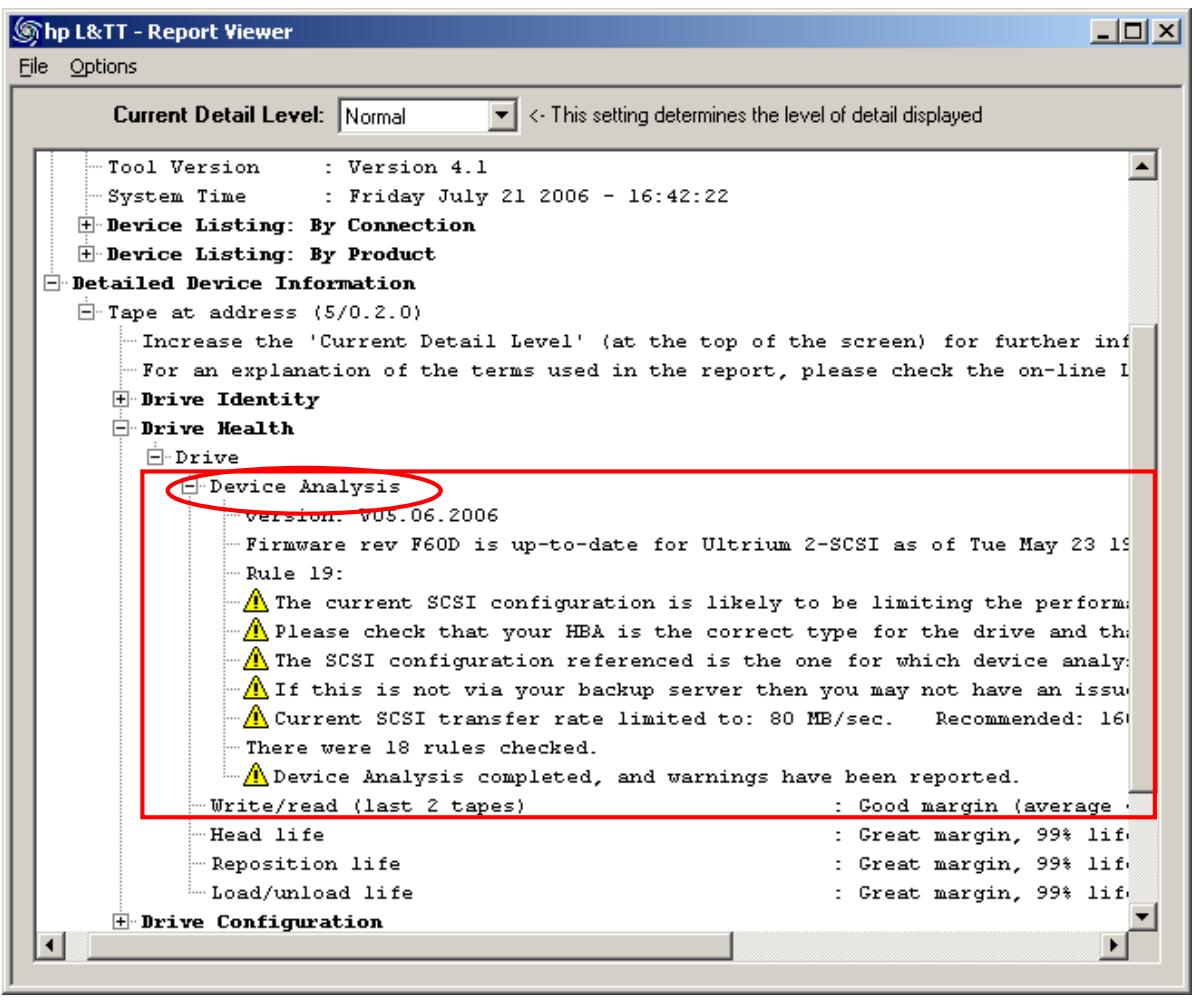Select the 'Drive Configuration' label
Image resolution: width=1195 pixels, height=1001 pixels.
coord(261,922)
